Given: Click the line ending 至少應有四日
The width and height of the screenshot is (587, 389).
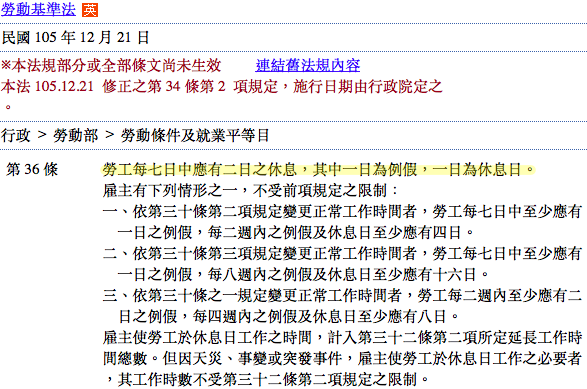Looking at the screenshot, I should pyautogui.click(x=296, y=233).
